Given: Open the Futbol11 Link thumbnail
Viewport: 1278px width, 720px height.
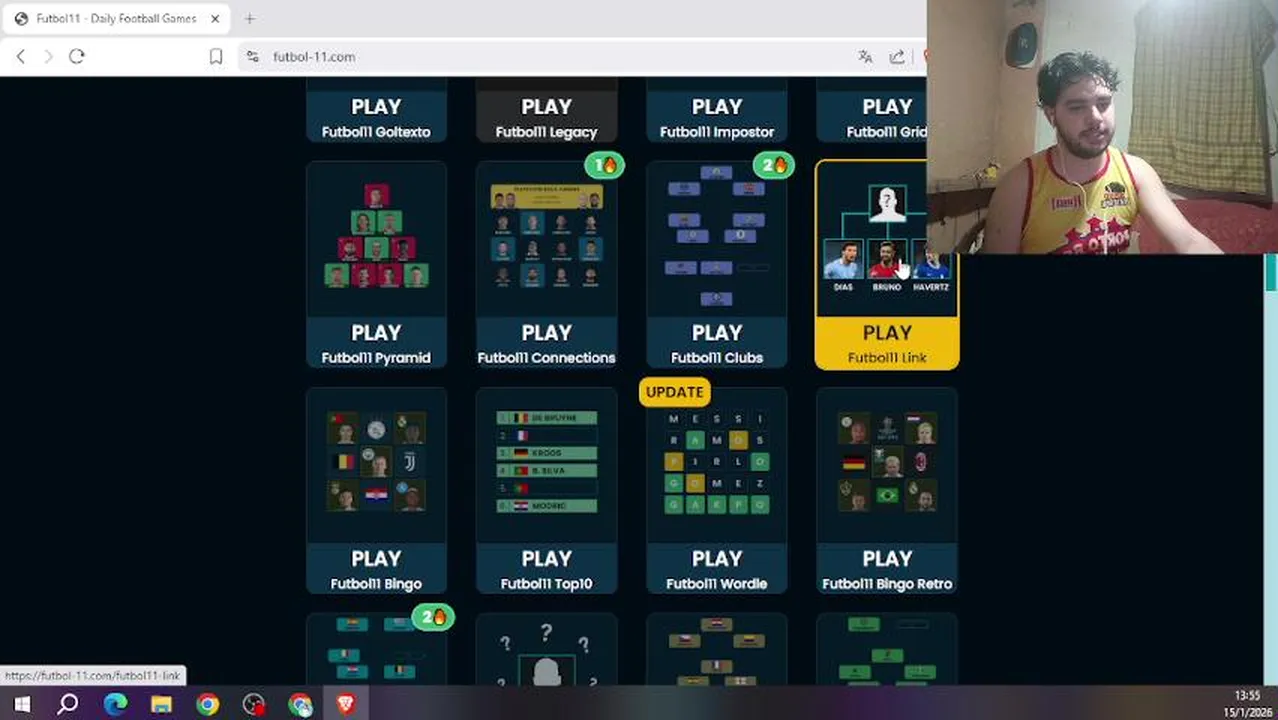Looking at the screenshot, I should click(x=887, y=238).
